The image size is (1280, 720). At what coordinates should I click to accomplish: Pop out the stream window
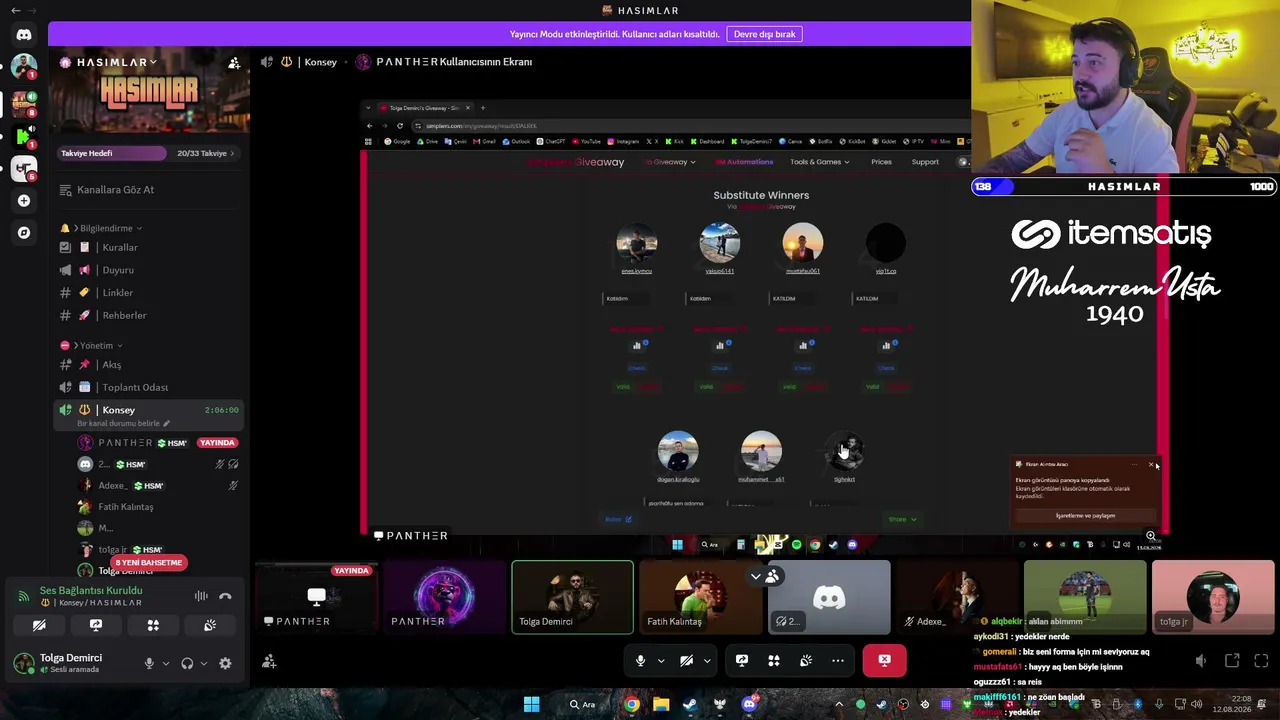click(x=1232, y=661)
